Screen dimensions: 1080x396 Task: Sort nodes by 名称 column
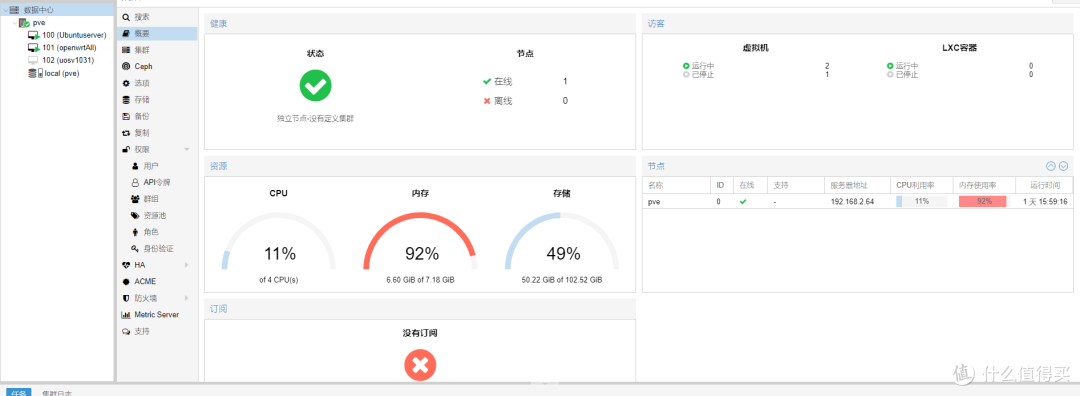tap(676, 185)
